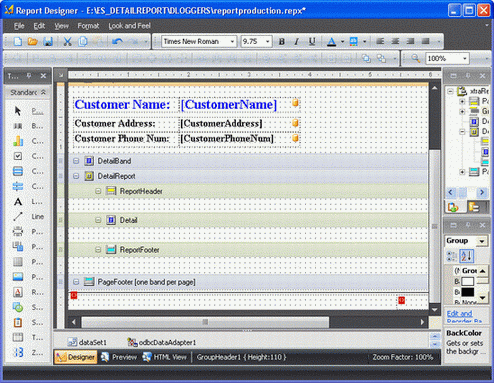Image resolution: width=494 pixels, height=383 pixels.
Task: Select the Chart control in toolbox
Action: [18, 141]
